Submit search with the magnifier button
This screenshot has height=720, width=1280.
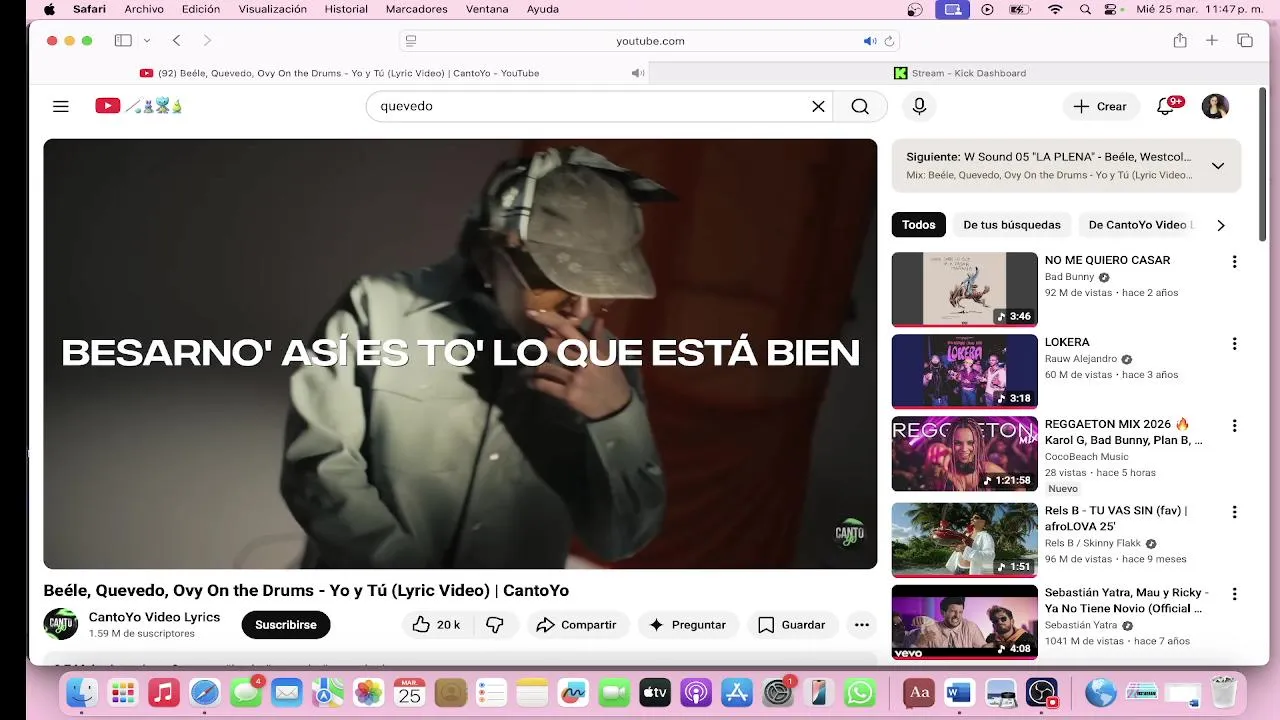(860, 106)
